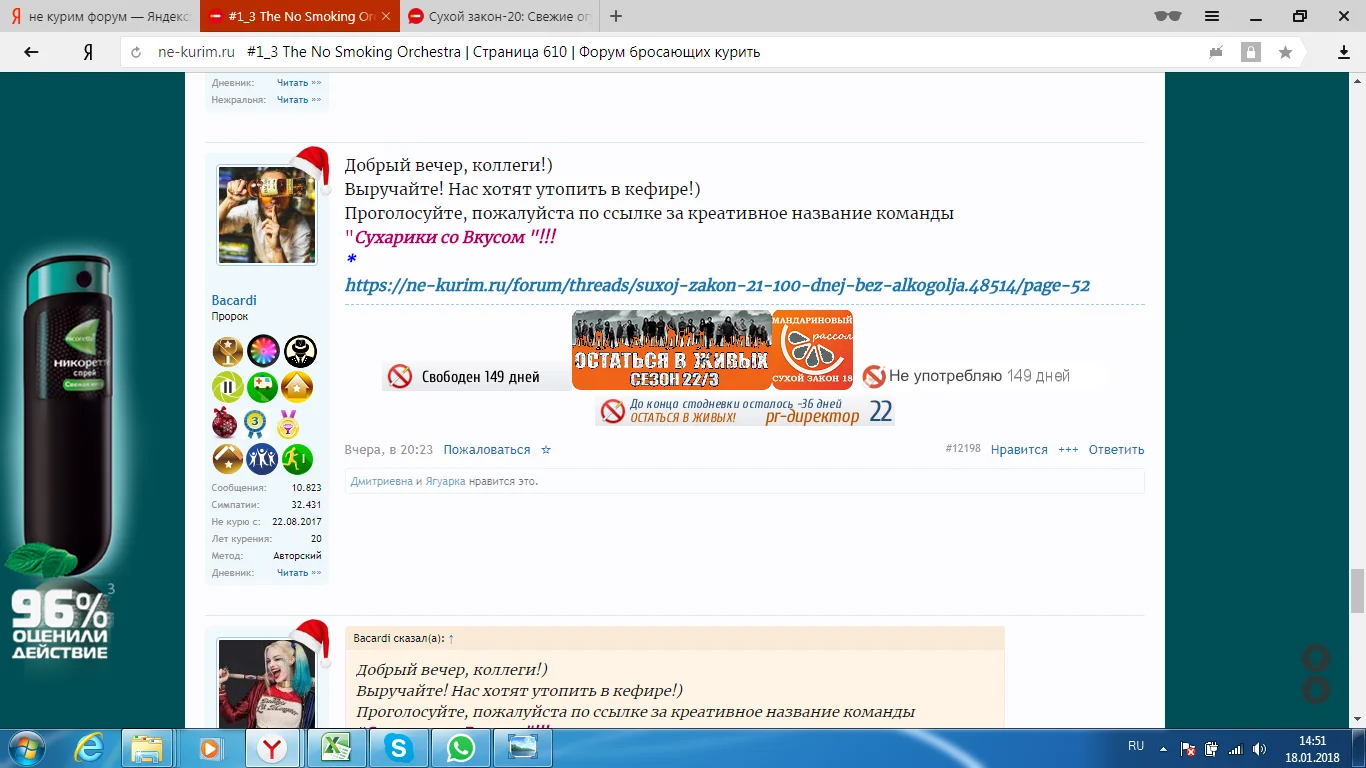1366x768 pixels.
Task: Click the man-in-hat spy badge
Action: pyautogui.click(x=300, y=351)
